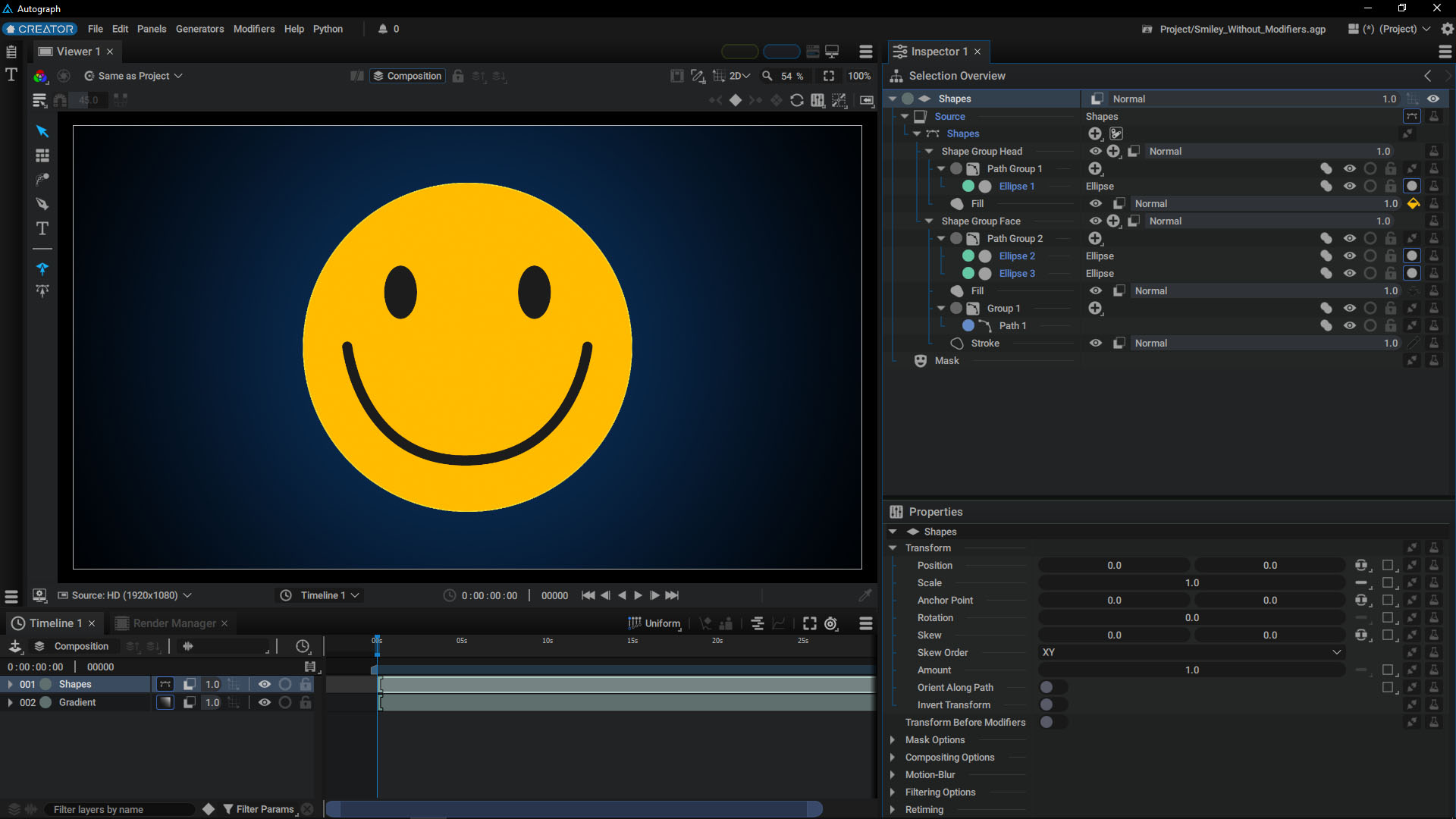Select the pen path tool
Image resolution: width=1456 pixels, height=819 pixels.
pyautogui.click(x=42, y=204)
